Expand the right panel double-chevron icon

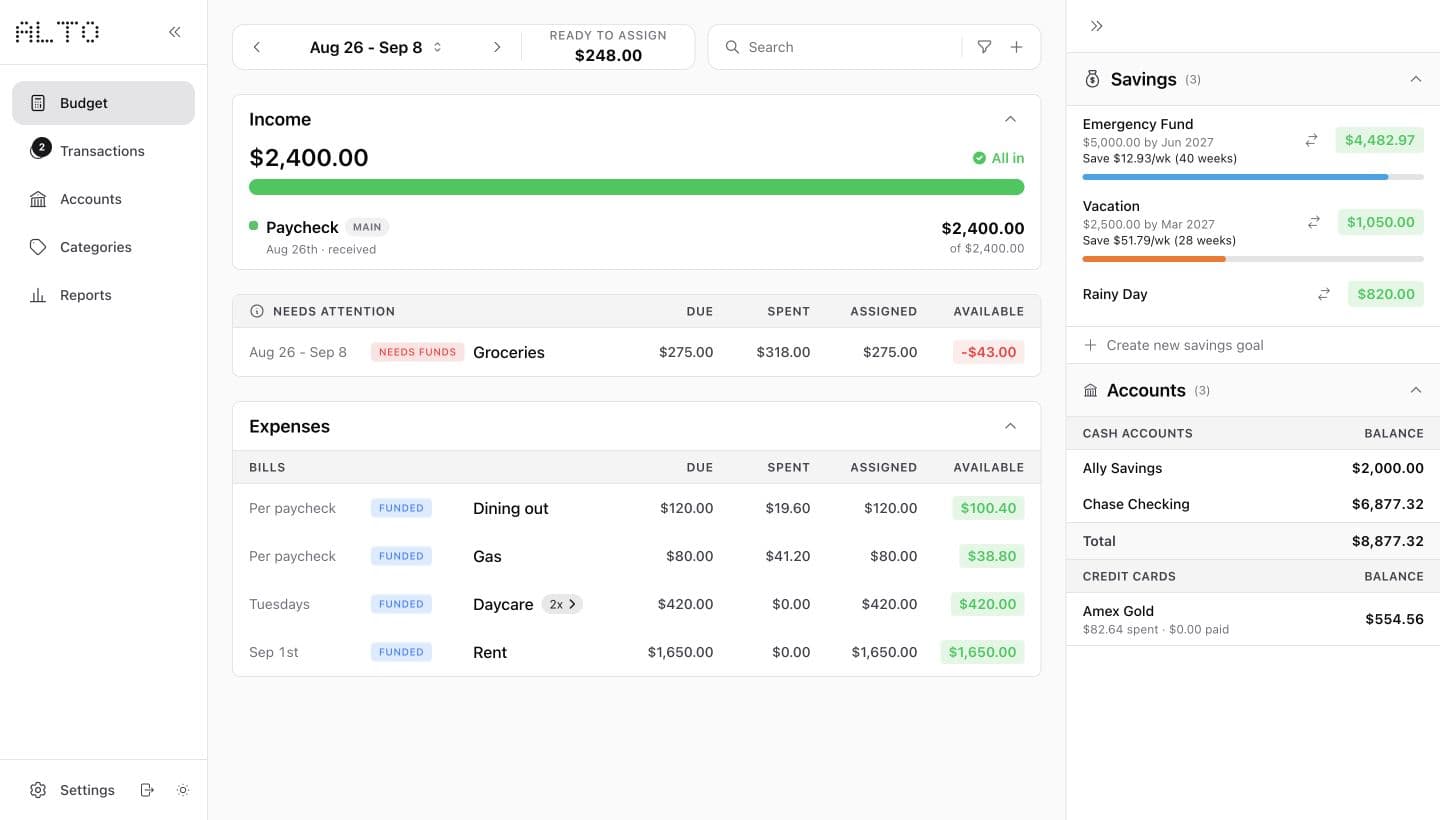pos(1097,26)
